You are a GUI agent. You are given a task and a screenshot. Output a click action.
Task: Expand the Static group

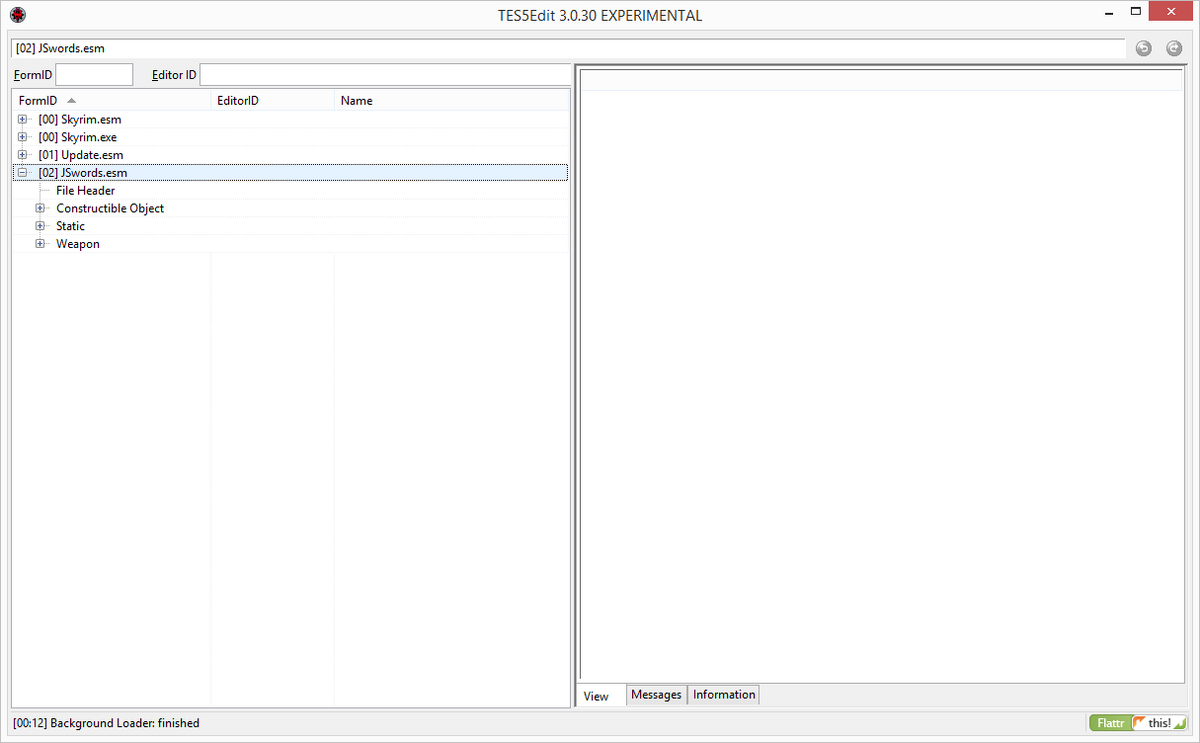[41, 227]
